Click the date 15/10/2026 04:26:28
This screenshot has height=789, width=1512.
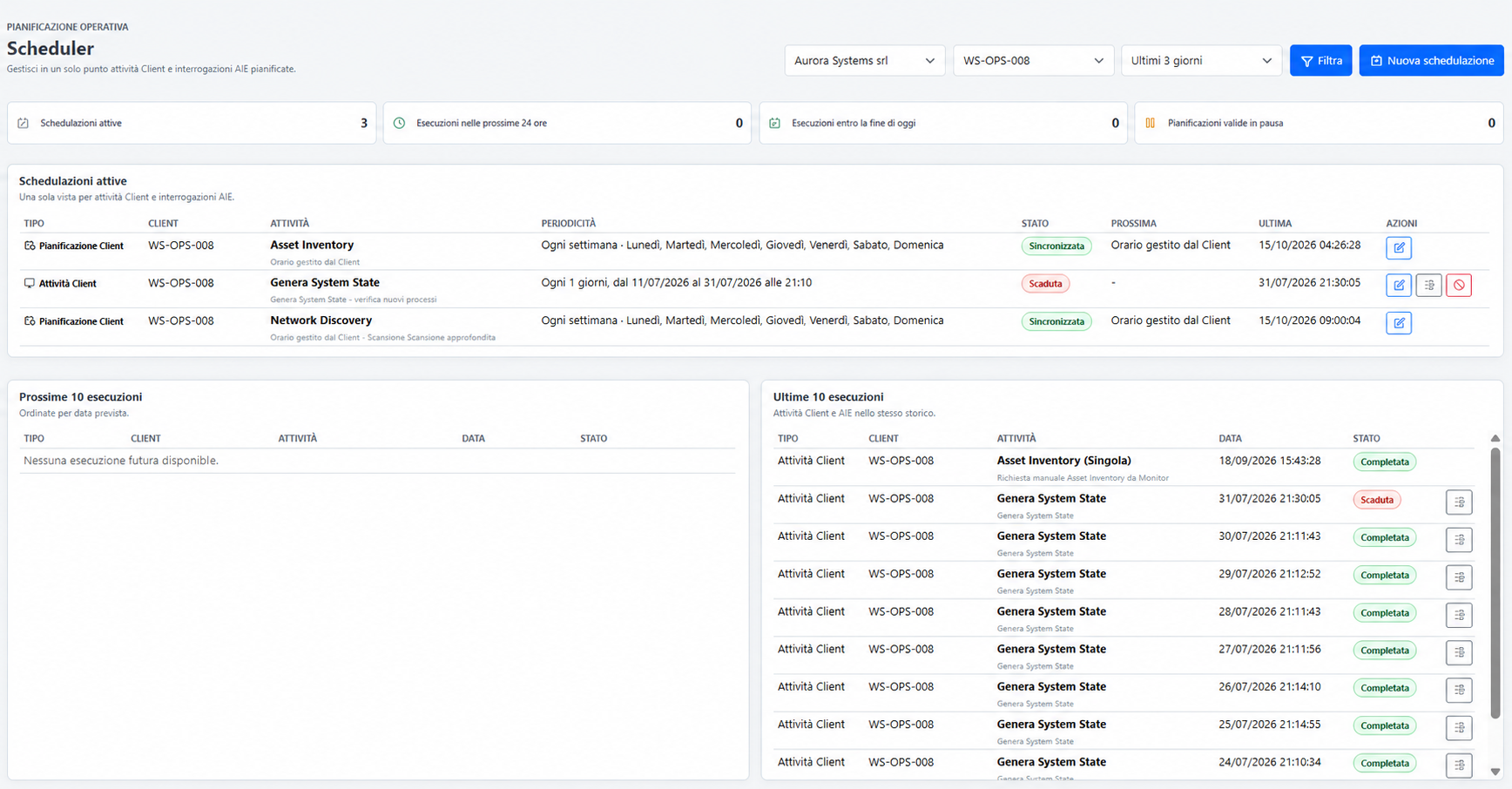pos(1309,245)
